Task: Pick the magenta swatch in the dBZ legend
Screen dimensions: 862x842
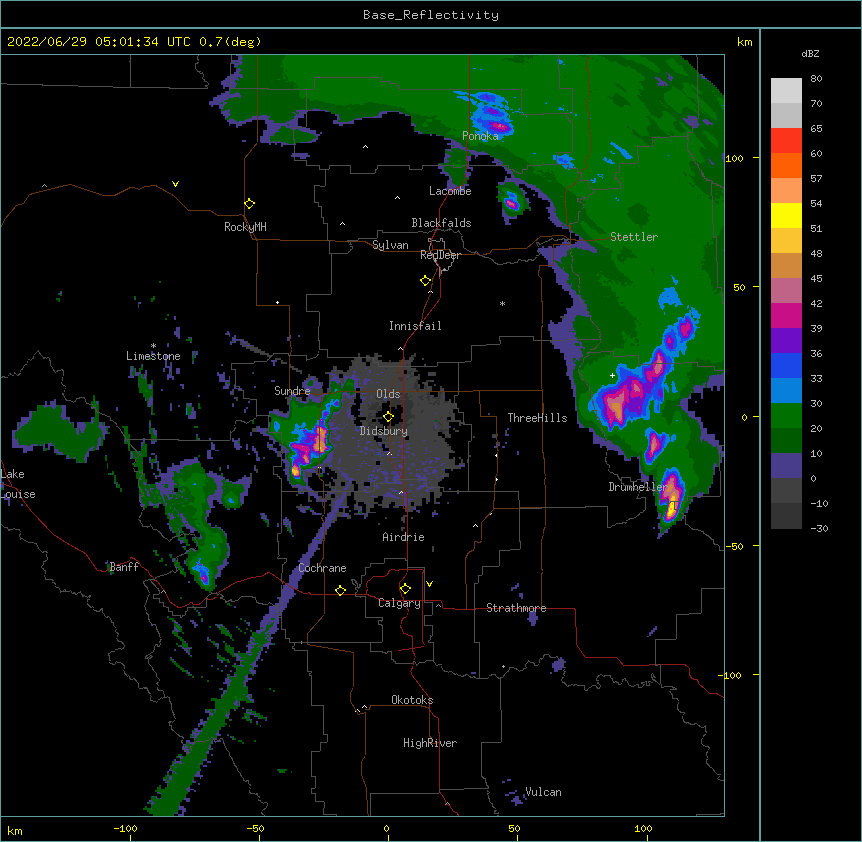Action: click(786, 315)
